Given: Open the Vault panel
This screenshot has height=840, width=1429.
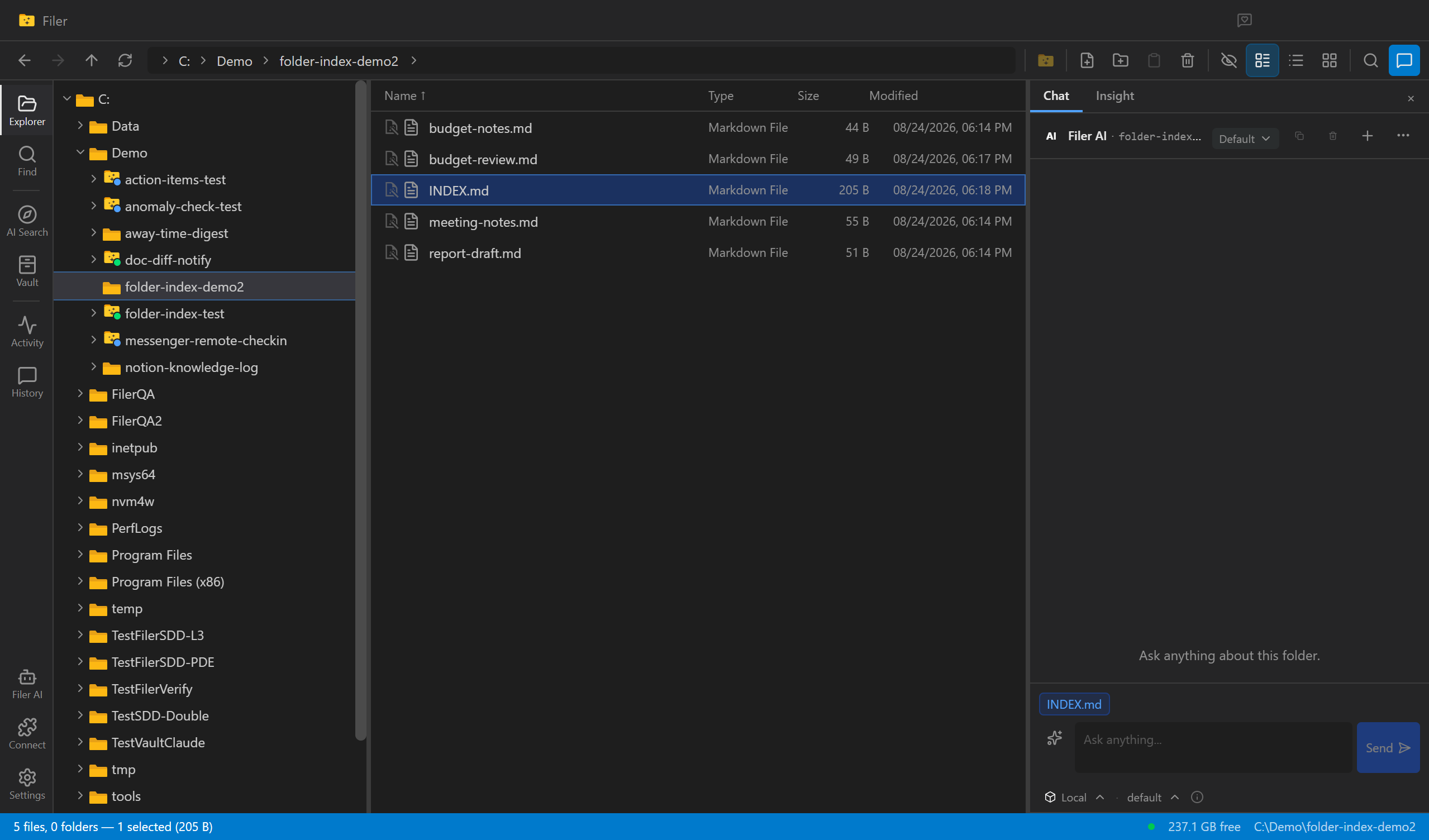Looking at the screenshot, I should (x=27, y=271).
